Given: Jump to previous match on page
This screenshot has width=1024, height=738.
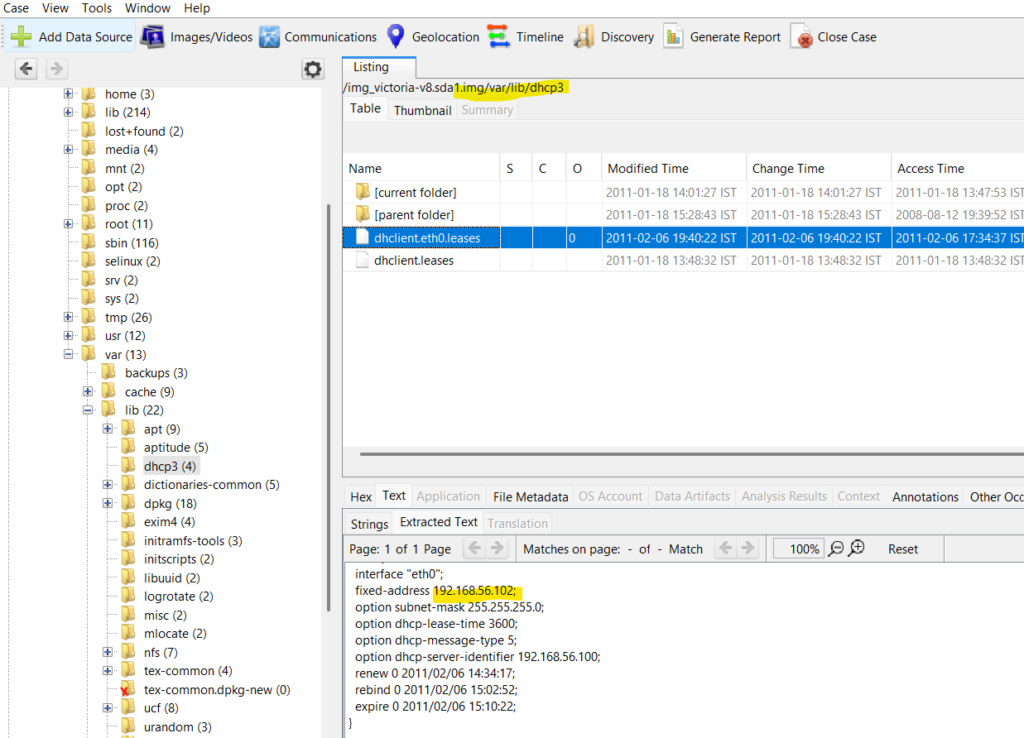Looking at the screenshot, I should [x=725, y=549].
